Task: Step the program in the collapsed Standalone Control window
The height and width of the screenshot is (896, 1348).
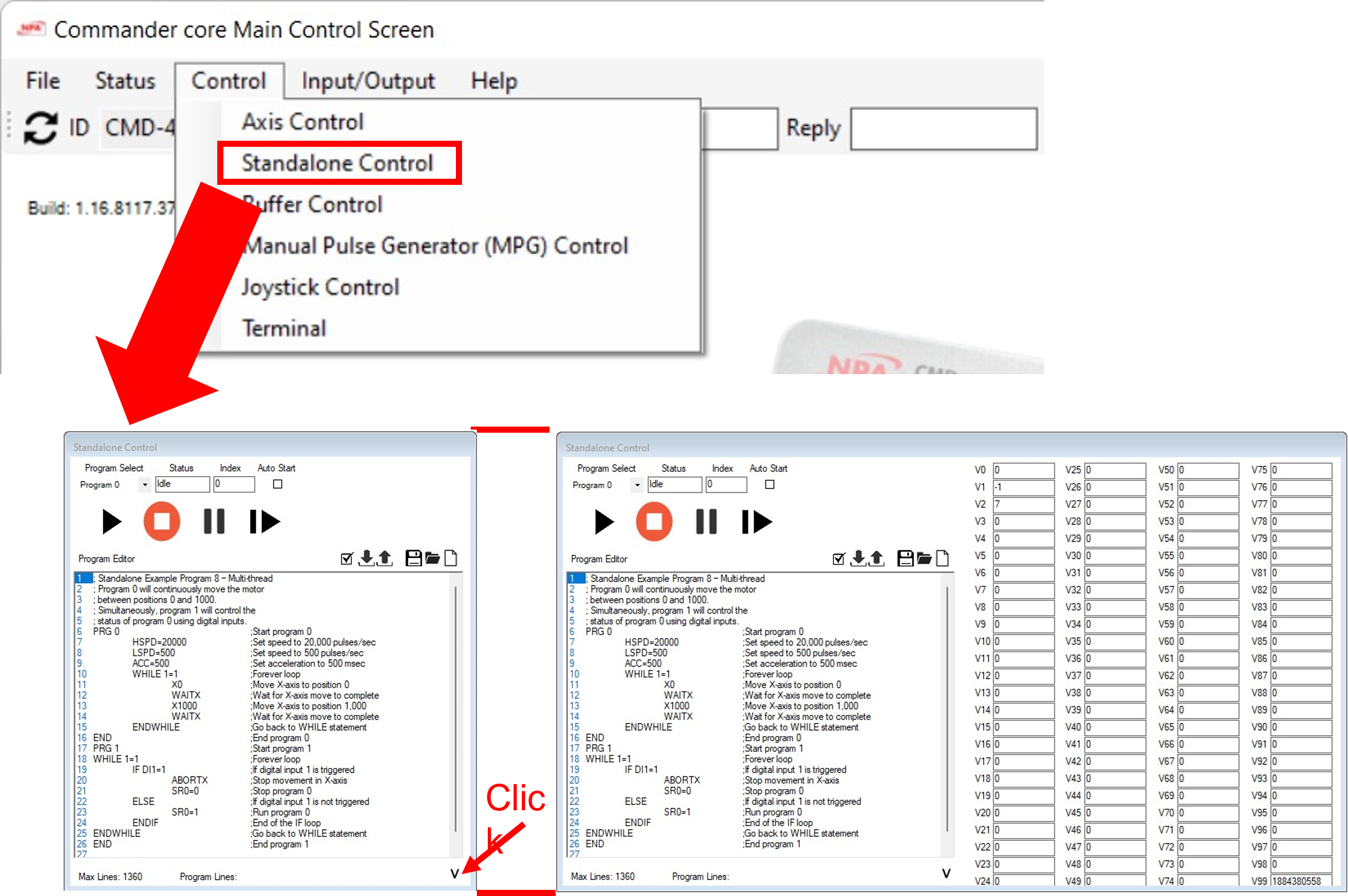Action: coord(264,521)
